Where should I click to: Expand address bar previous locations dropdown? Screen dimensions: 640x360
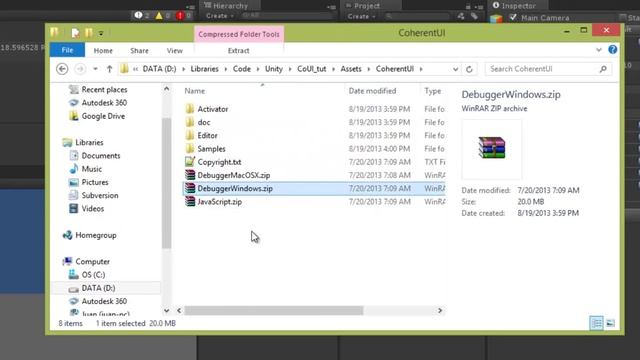coord(456,69)
